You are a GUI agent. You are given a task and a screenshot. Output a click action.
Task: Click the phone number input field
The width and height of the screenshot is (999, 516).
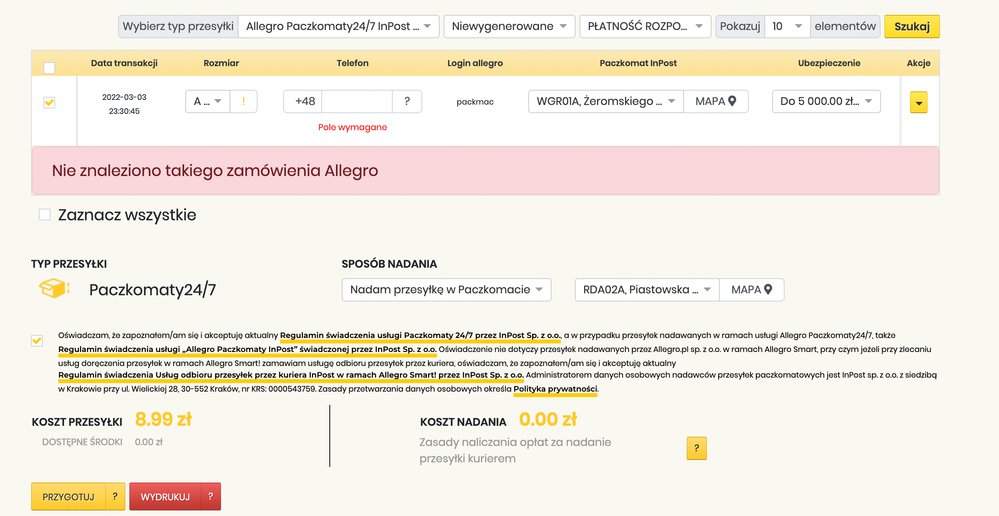click(x=357, y=102)
